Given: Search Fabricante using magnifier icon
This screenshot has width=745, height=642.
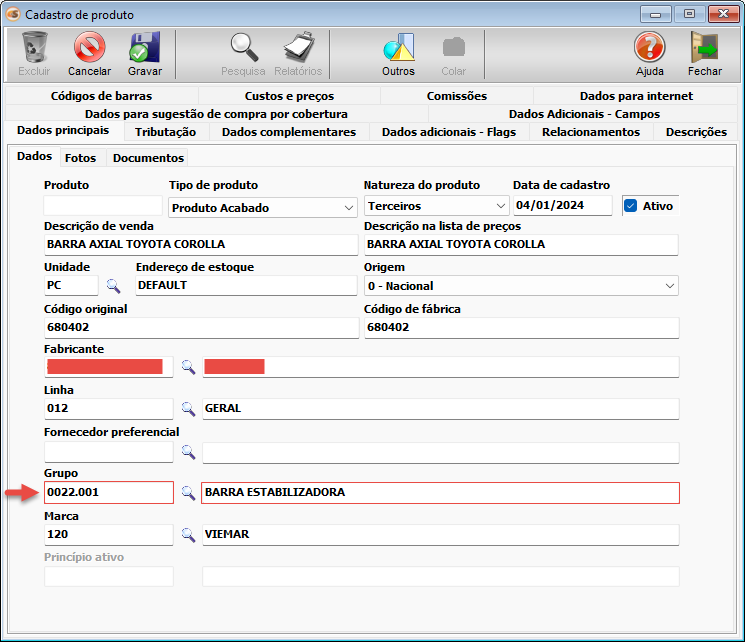Looking at the screenshot, I should (188, 368).
